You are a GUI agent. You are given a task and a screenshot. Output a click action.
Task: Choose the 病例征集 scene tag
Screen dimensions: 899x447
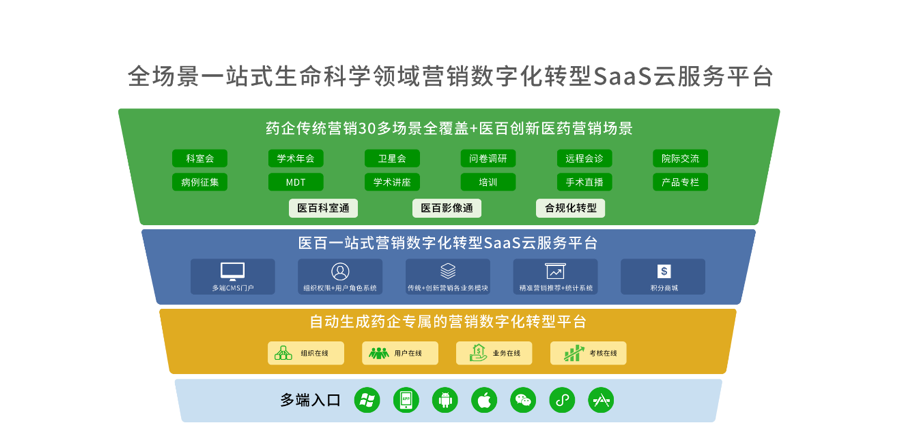click(200, 182)
